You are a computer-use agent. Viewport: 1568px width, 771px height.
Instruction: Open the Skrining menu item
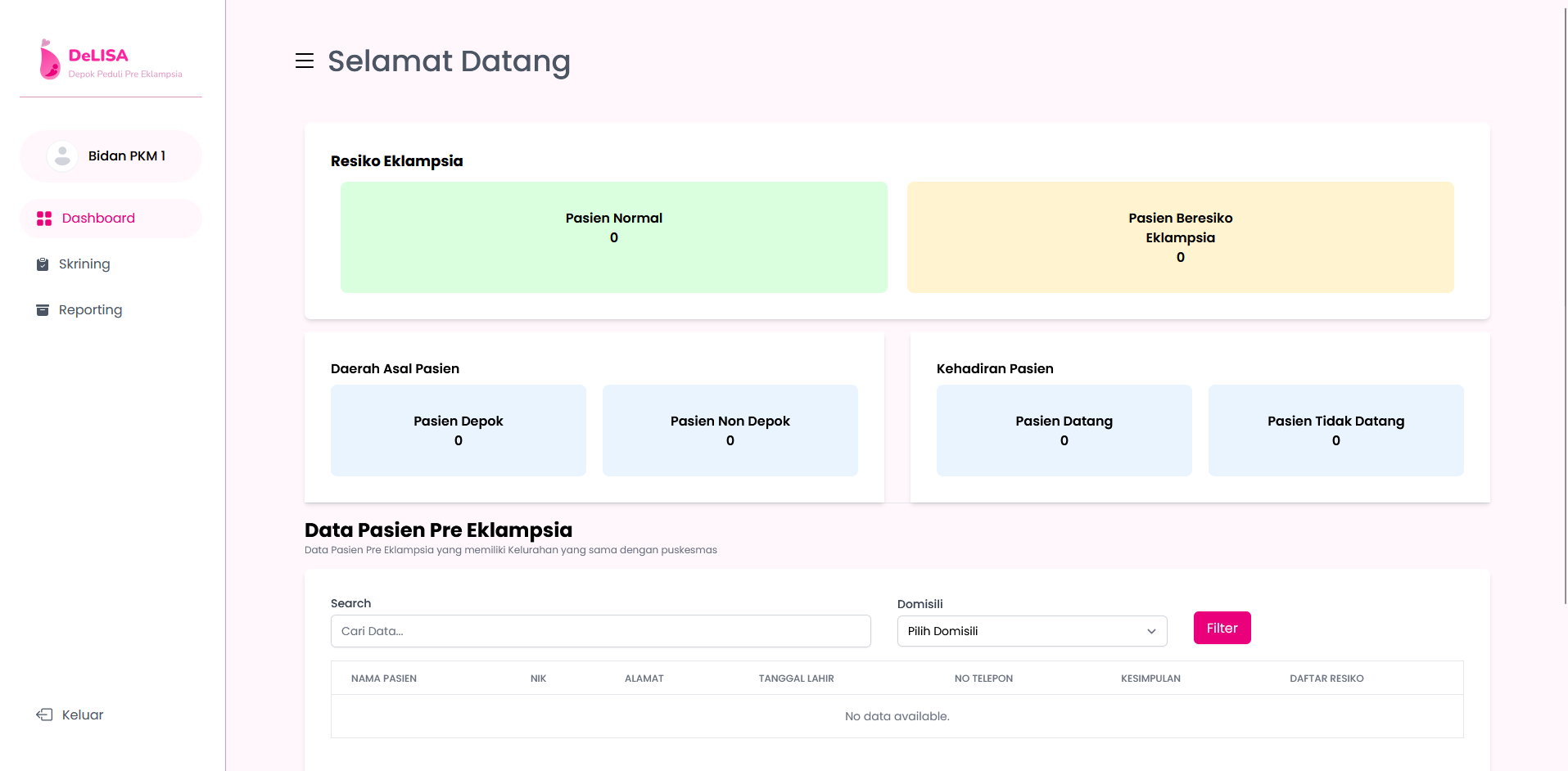click(x=111, y=264)
